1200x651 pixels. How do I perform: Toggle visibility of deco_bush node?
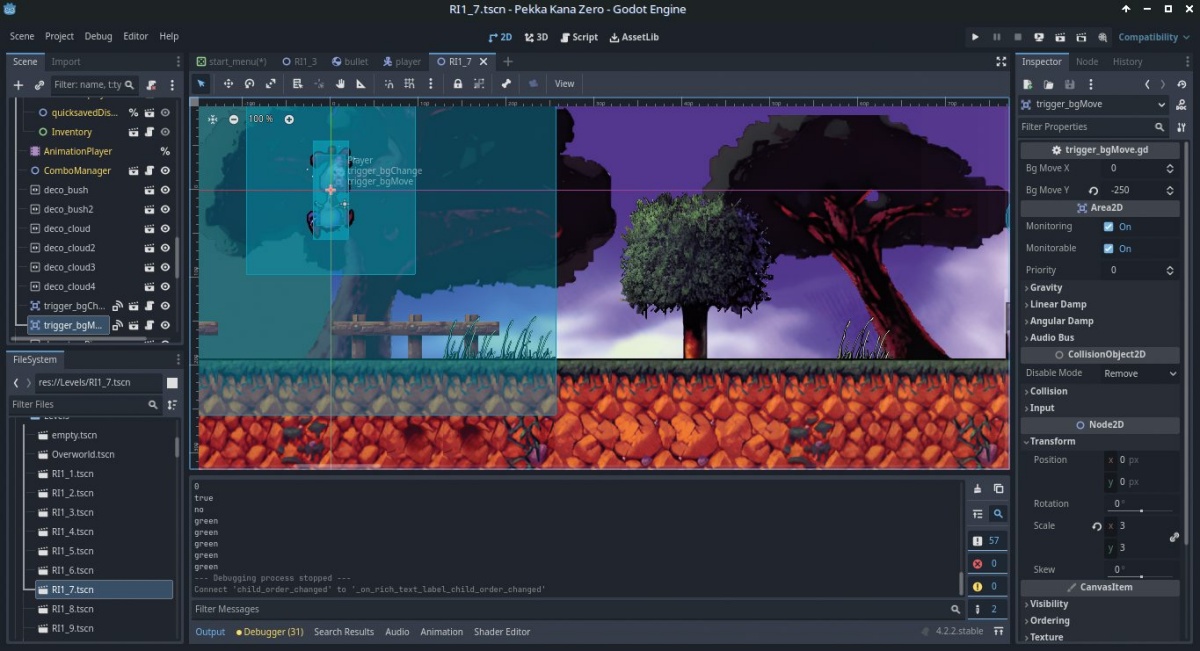point(165,190)
